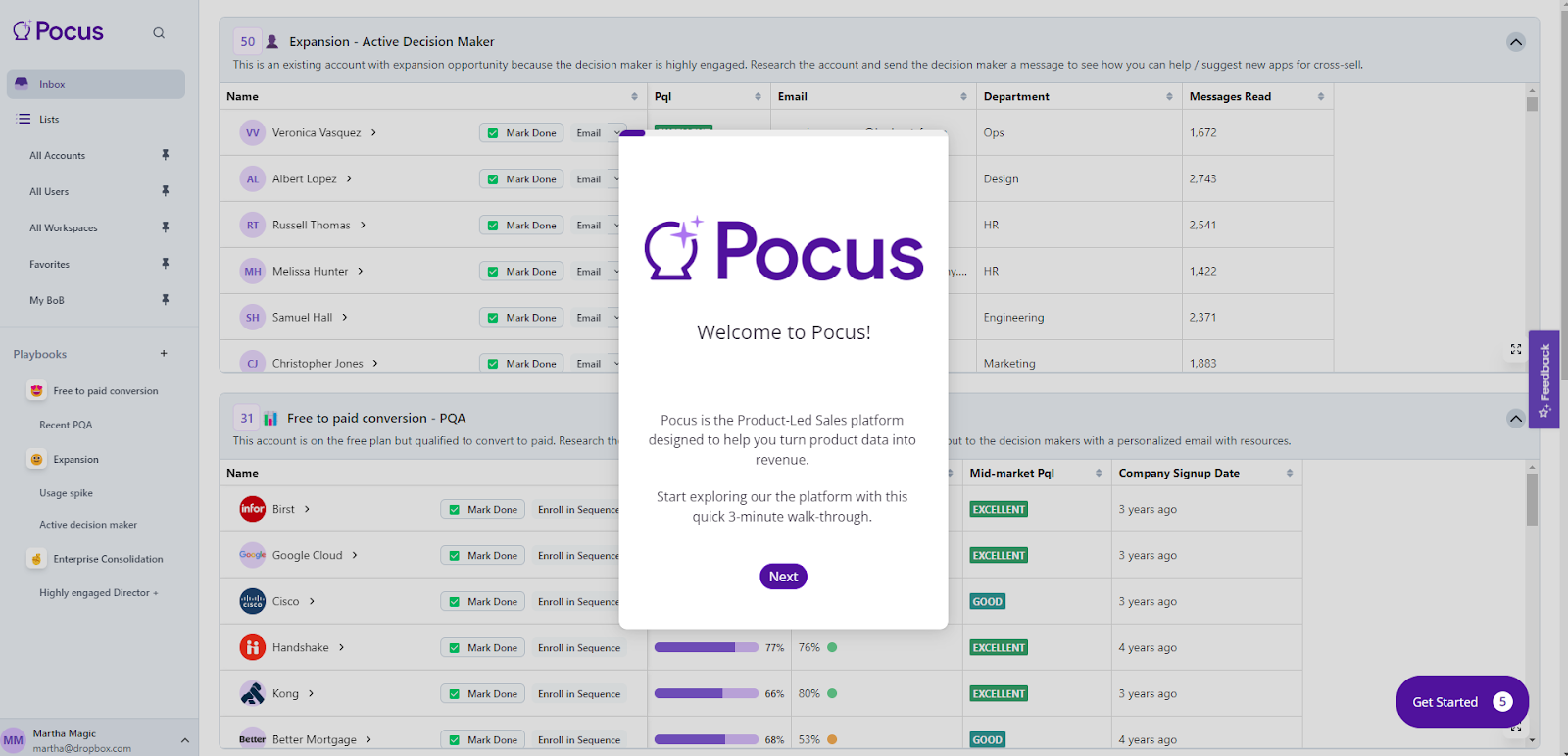The height and width of the screenshot is (756, 1568).
Task: Mark Samuel Hall as done
Action: click(521, 317)
